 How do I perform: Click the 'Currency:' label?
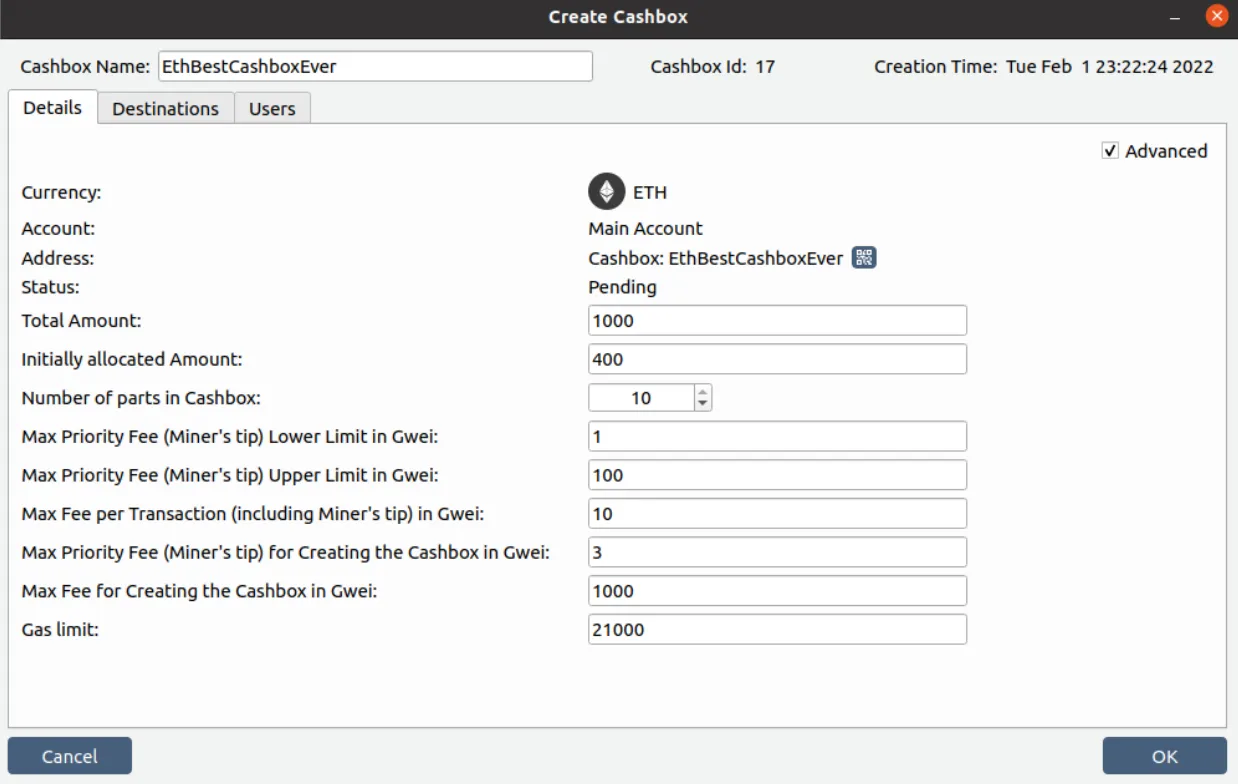pos(61,192)
